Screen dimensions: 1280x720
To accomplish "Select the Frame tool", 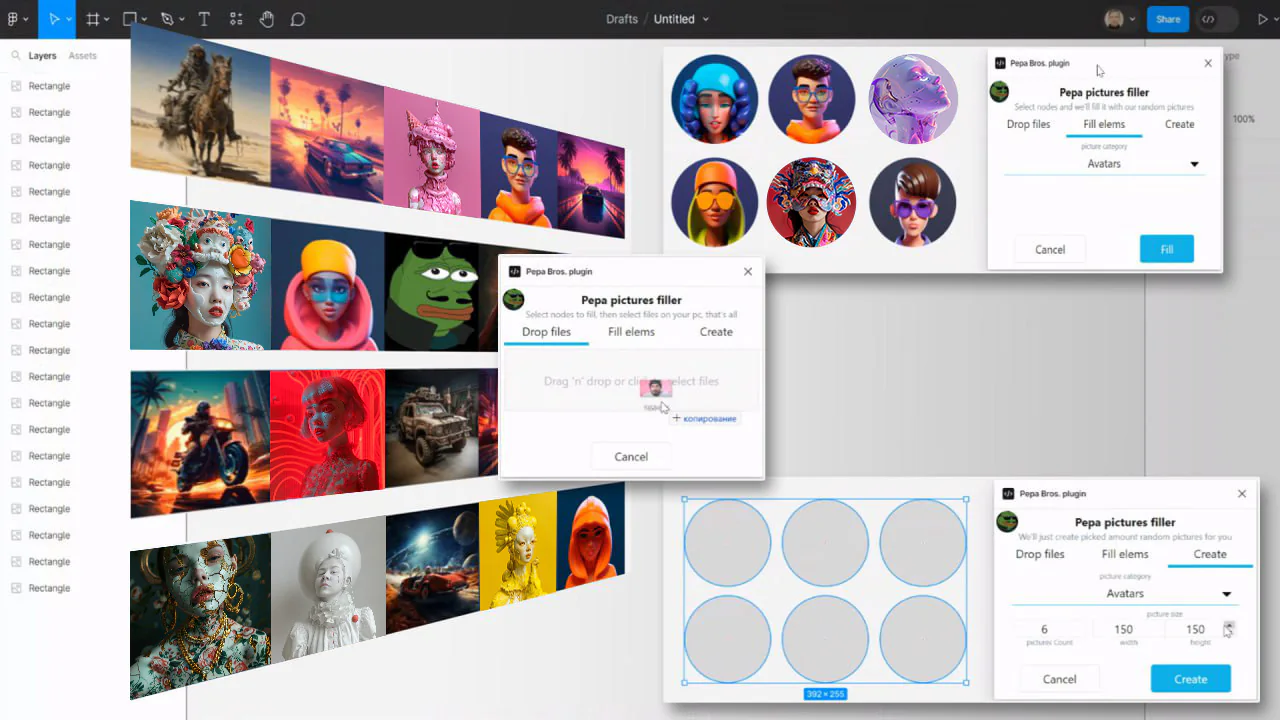I will (x=92, y=19).
